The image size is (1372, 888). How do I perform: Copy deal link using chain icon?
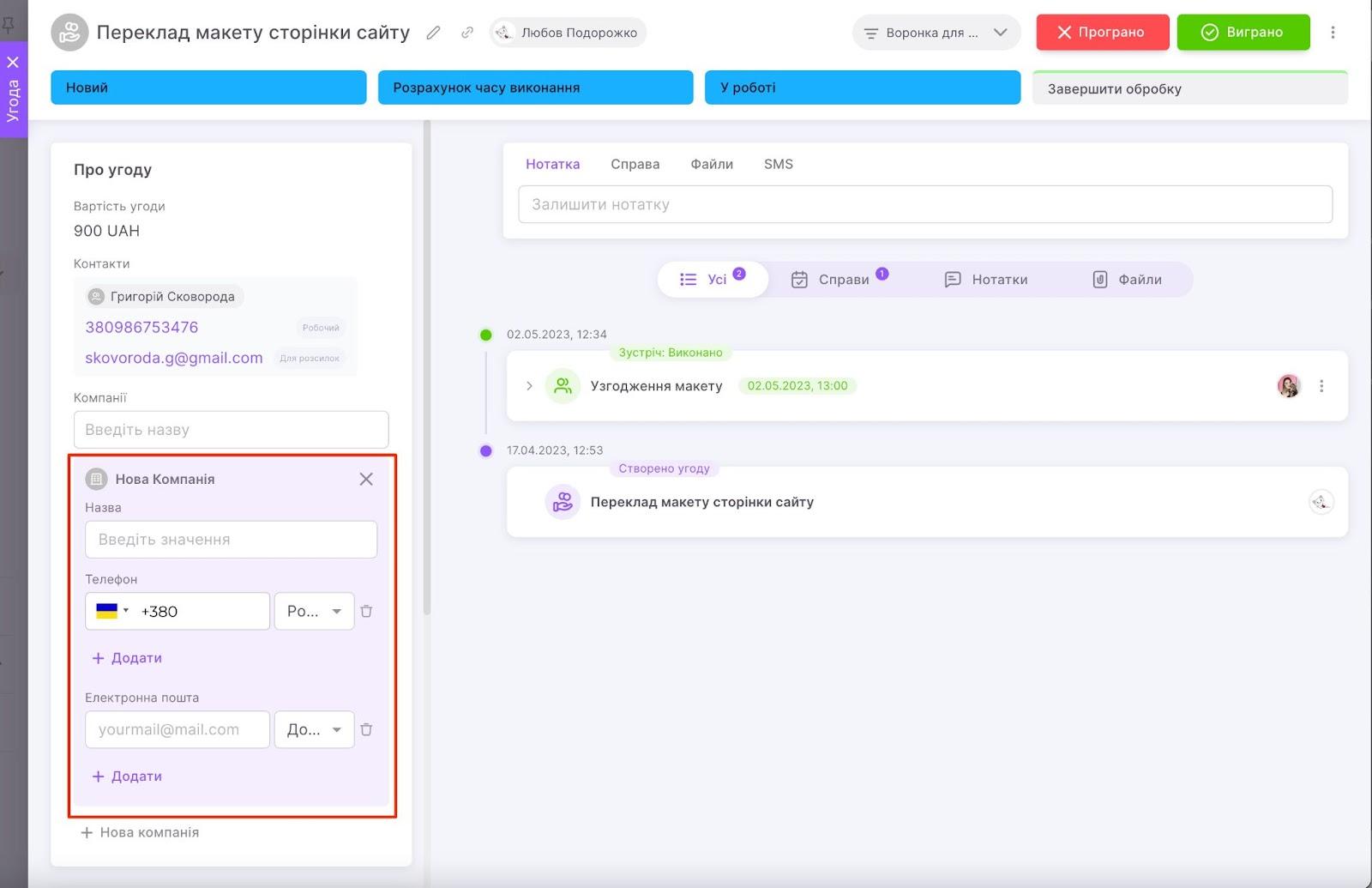pyautogui.click(x=467, y=33)
